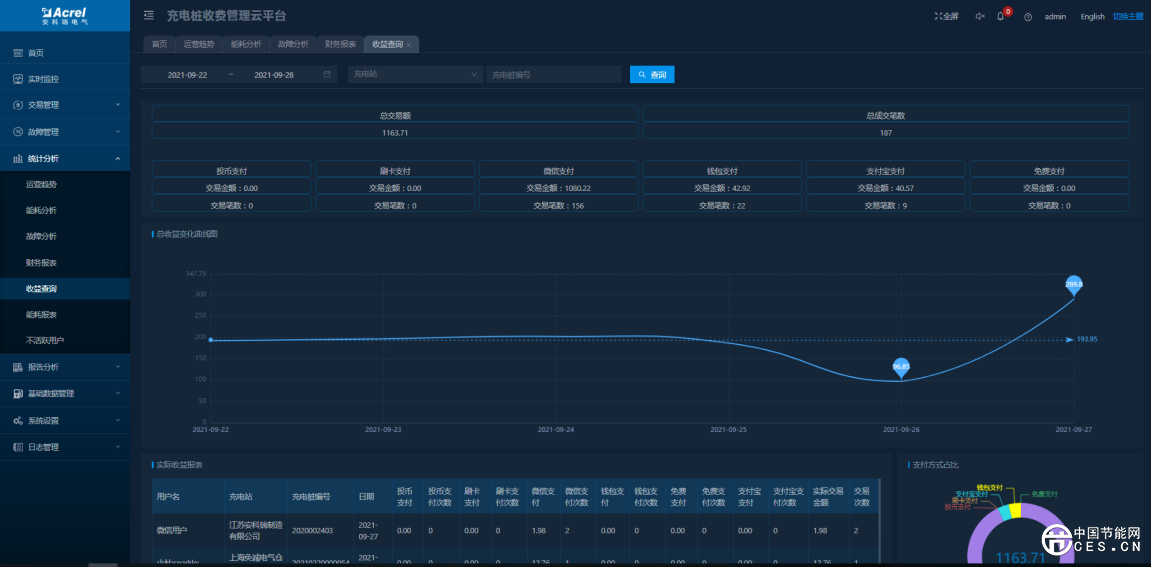Viewport: 1151px width, 567px height.
Task: Click the 总成交笔数 value 187
Action: [x=885, y=133]
